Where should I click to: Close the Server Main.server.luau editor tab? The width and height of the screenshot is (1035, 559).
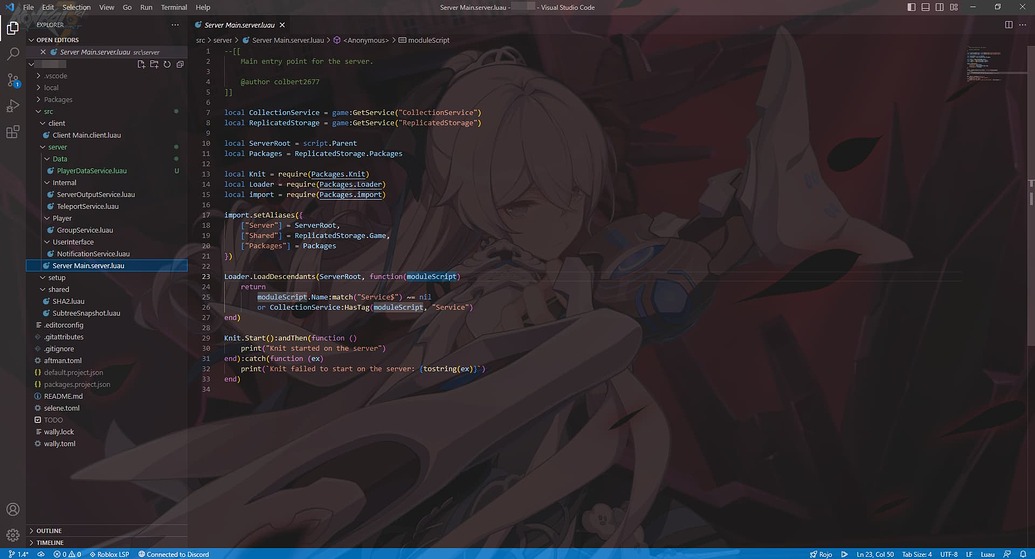click(283, 25)
